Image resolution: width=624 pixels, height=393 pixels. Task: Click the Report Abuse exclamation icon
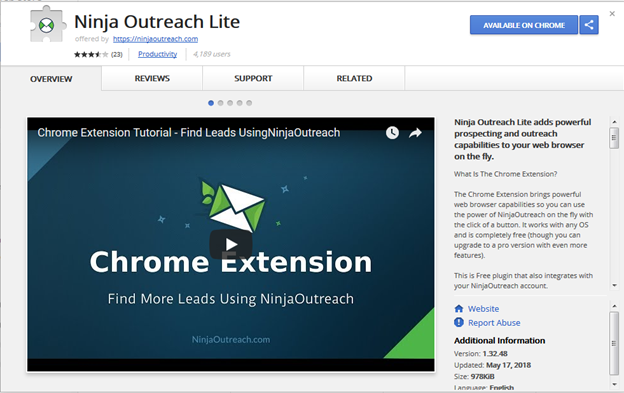[459, 323]
